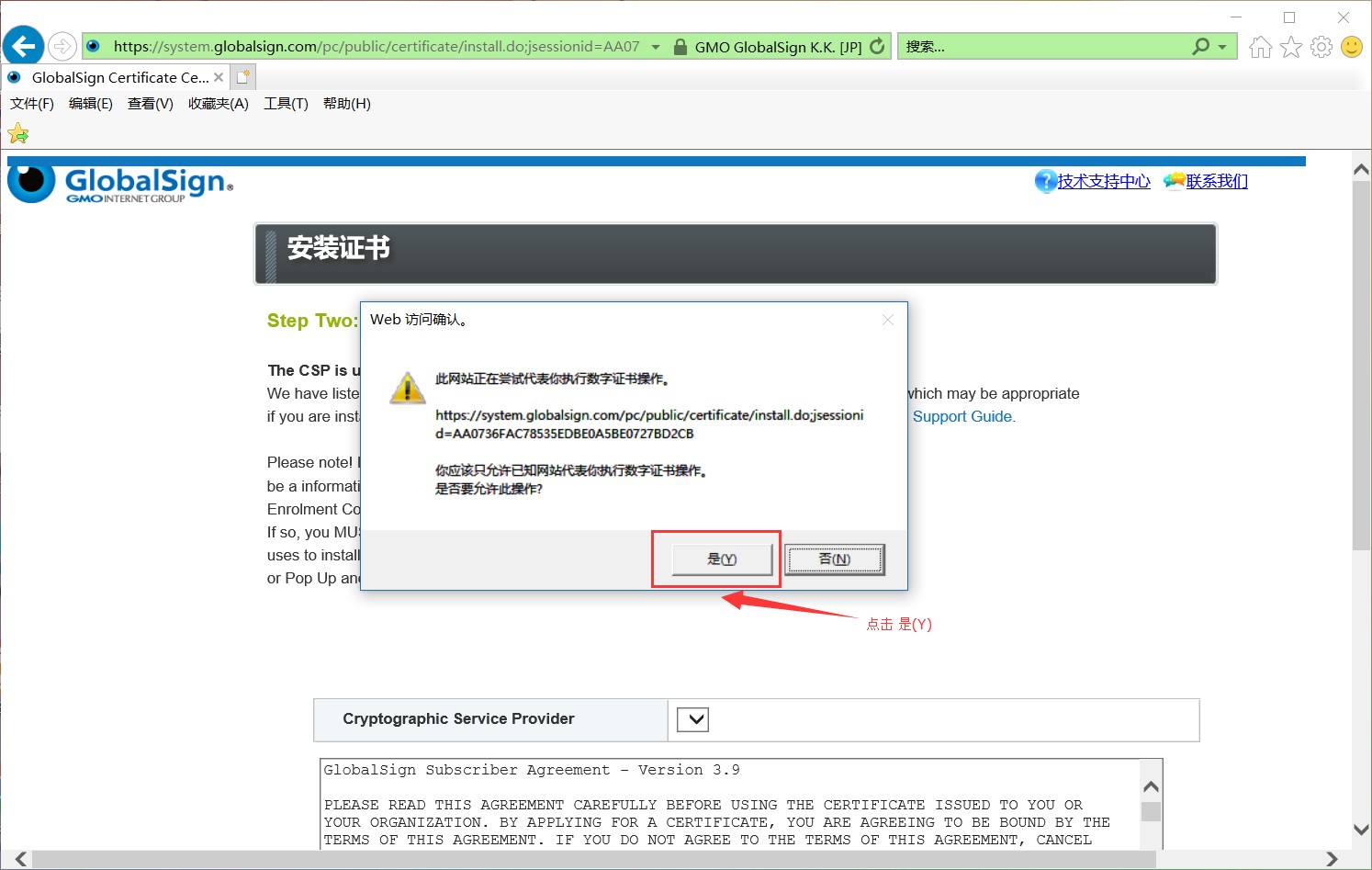This screenshot has width=1372, height=870.
Task: Click the tab's GlobalSign favicon
Action: (x=15, y=77)
